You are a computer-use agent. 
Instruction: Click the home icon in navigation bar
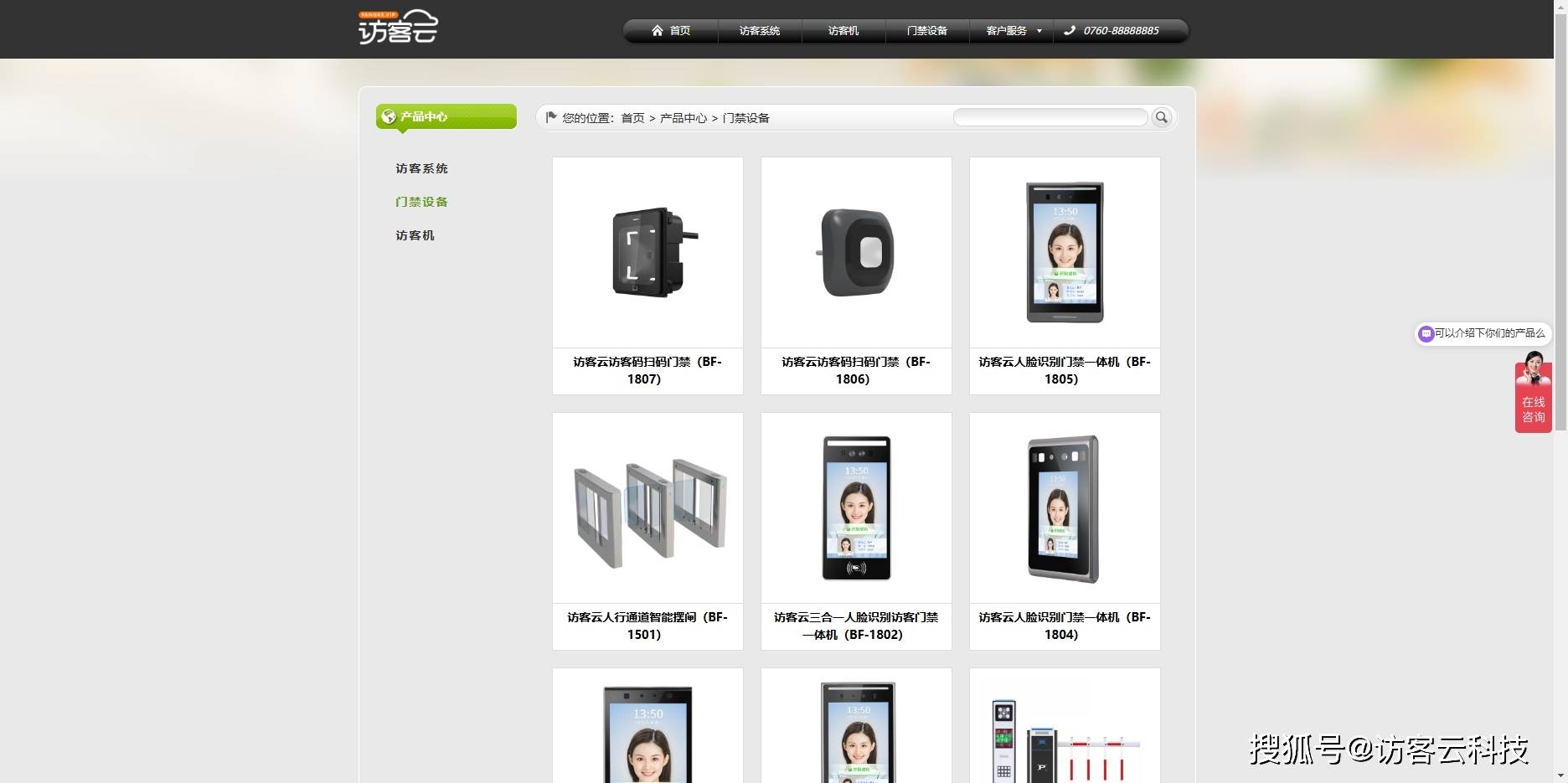[x=658, y=31]
